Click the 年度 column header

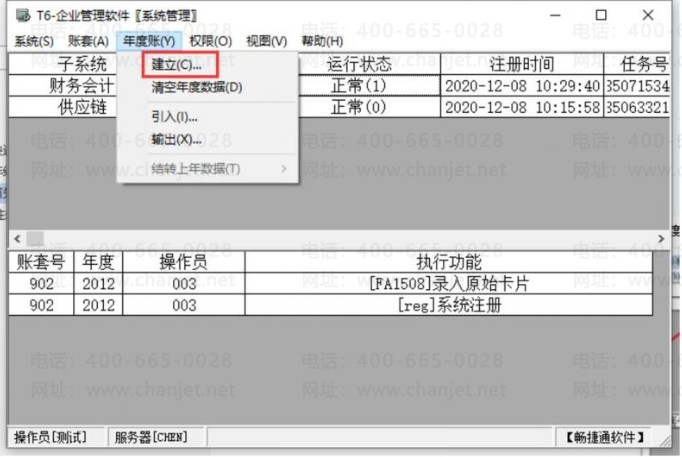coord(98,262)
